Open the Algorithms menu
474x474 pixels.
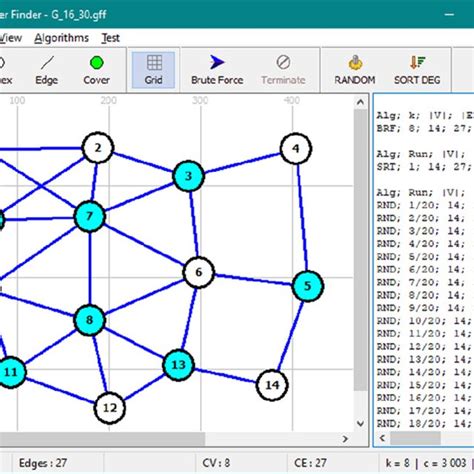pos(62,38)
